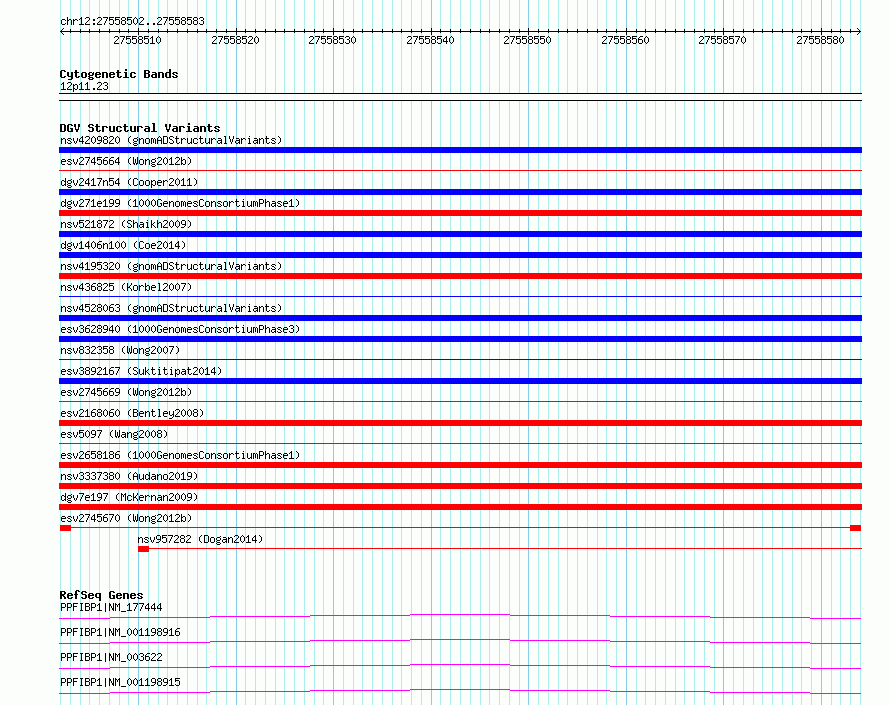Open variant nsv4195320 (gnomADStructuralVariants)
The image size is (890, 705).
(x=171, y=266)
